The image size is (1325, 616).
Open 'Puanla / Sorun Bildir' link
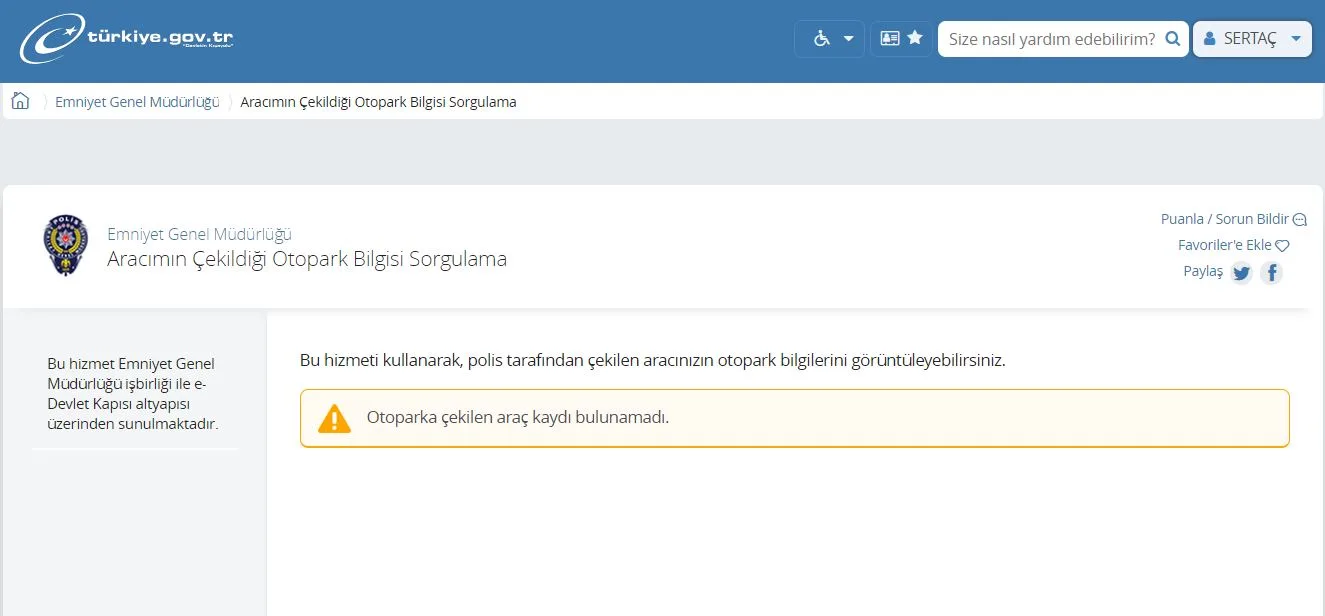[1234, 219]
